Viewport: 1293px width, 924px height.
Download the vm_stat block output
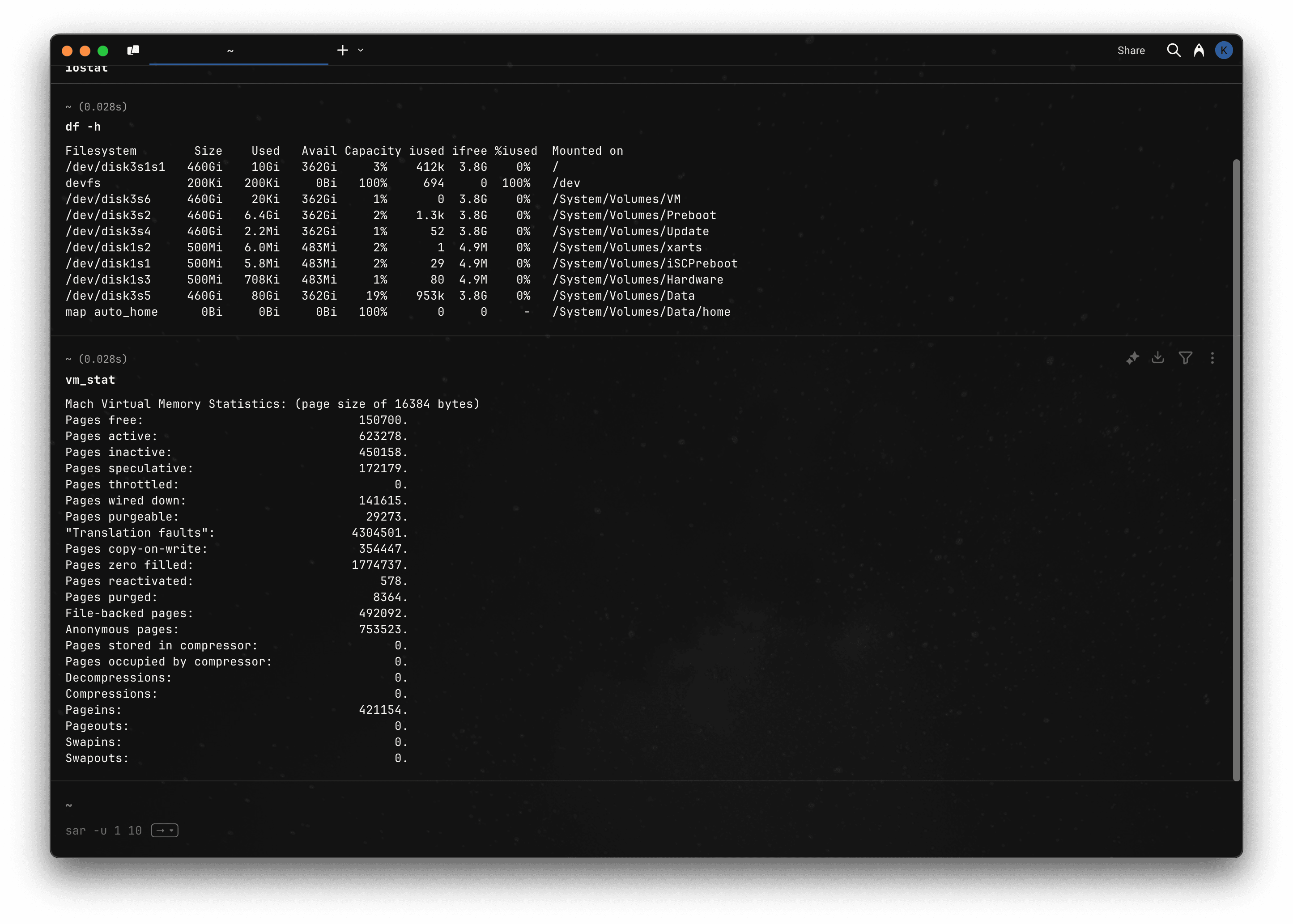tap(1157, 358)
